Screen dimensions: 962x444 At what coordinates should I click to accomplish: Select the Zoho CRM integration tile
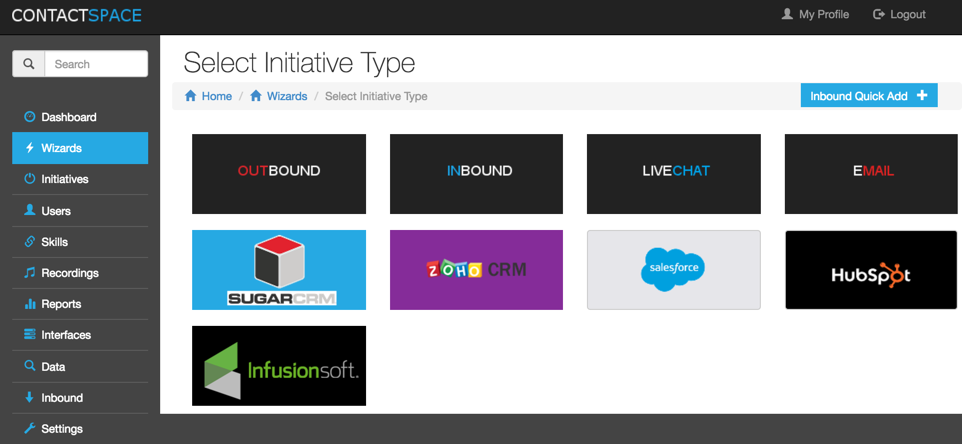coord(477,270)
